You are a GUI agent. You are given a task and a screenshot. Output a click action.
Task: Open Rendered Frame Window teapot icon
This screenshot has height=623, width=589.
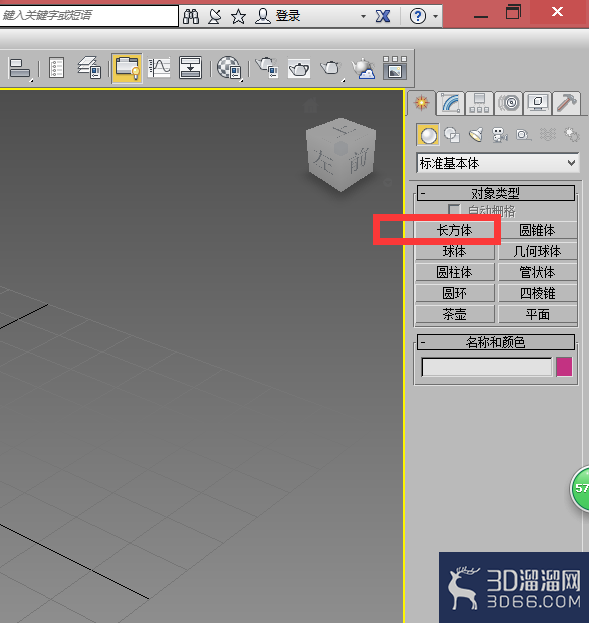[x=299, y=68]
